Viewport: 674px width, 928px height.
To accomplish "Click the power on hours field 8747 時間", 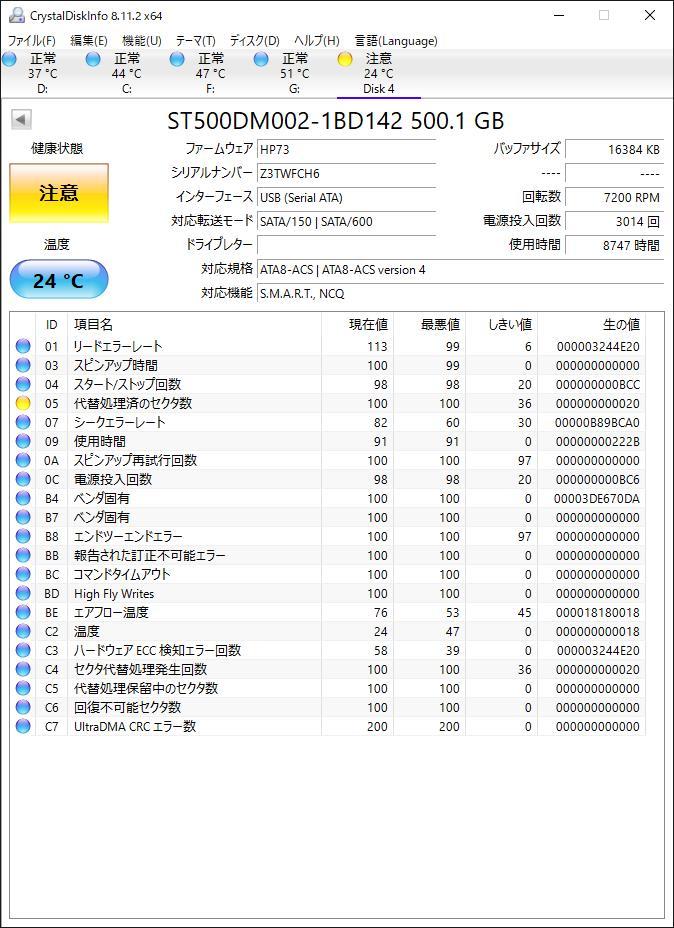I will [614, 245].
